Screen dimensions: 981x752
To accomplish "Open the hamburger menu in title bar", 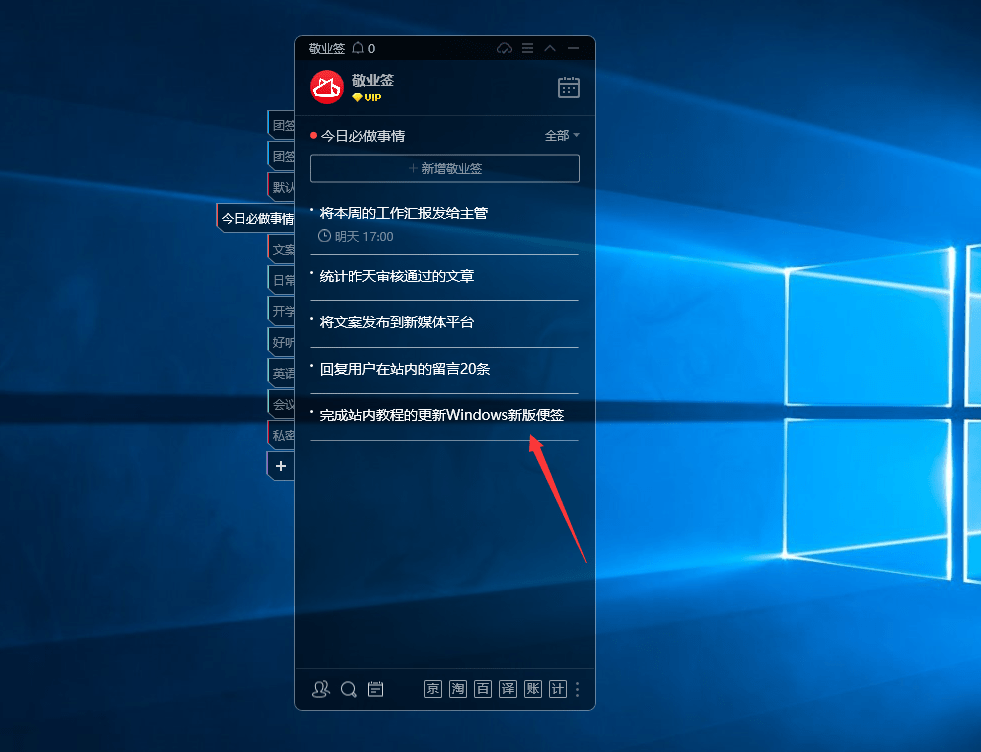I will click(x=527, y=48).
